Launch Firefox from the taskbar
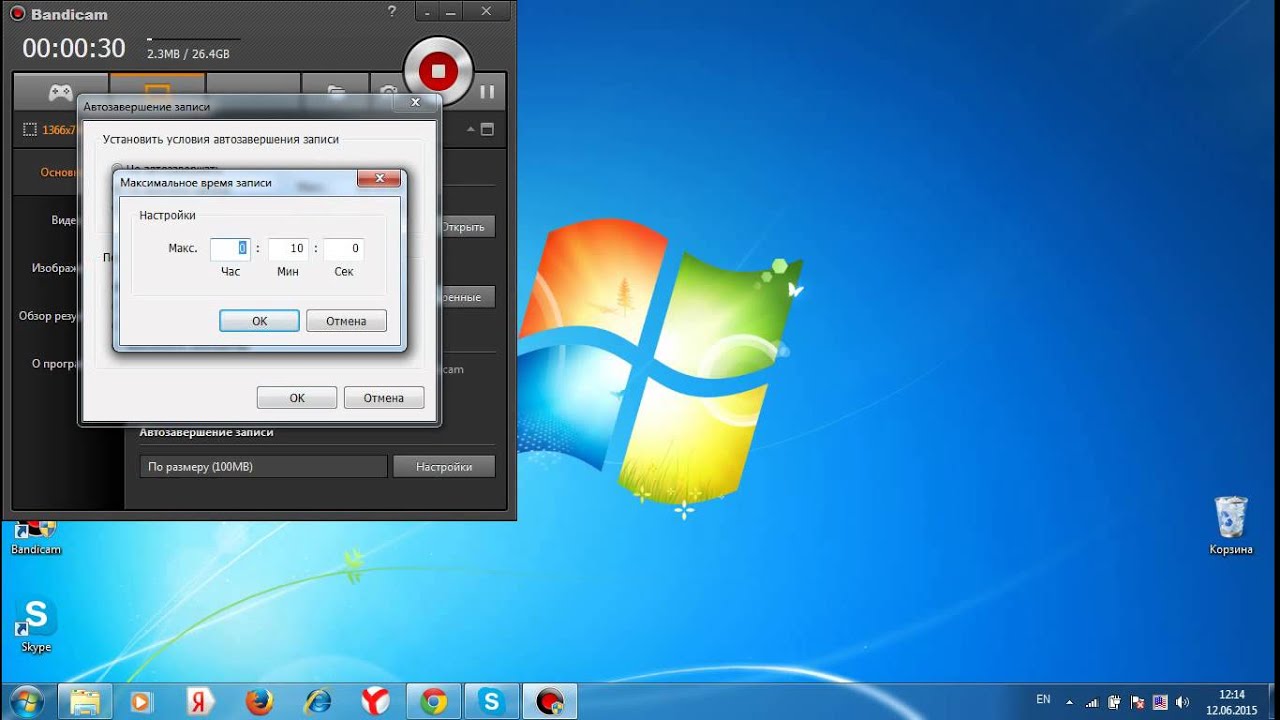The image size is (1280, 720). point(258,701)
